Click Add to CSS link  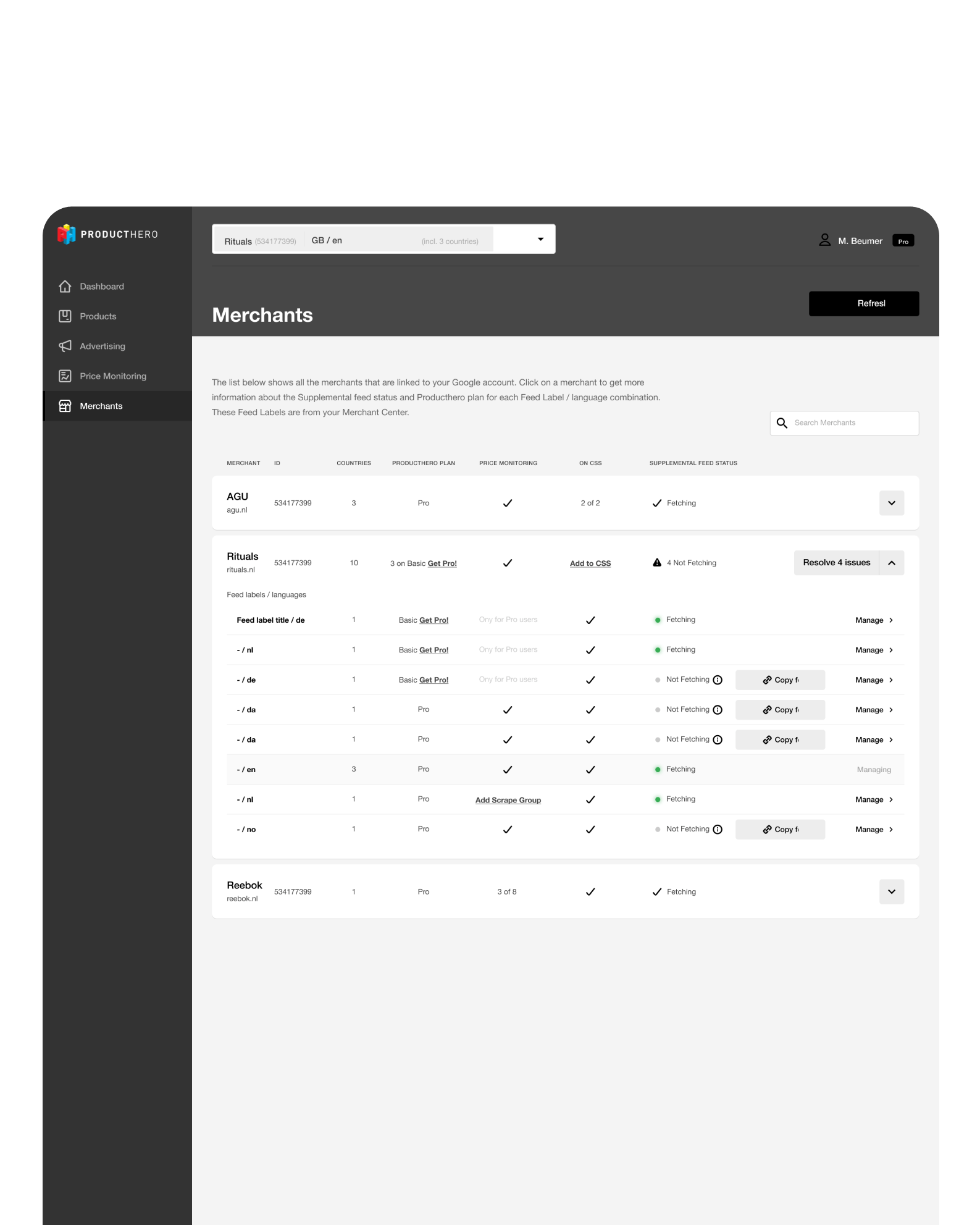(590, 563)
